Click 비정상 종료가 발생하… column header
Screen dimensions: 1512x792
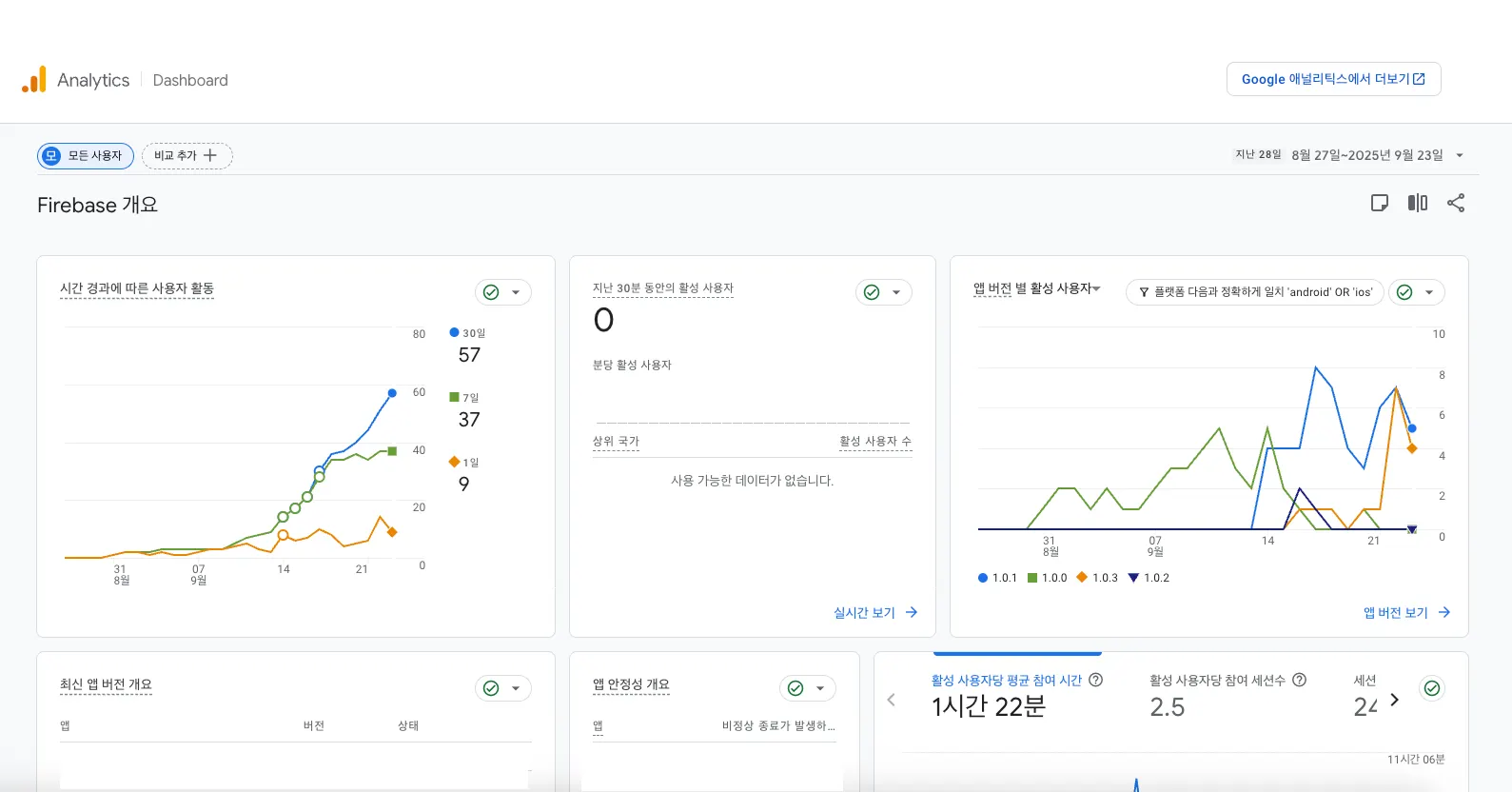(x=778, y=726)
